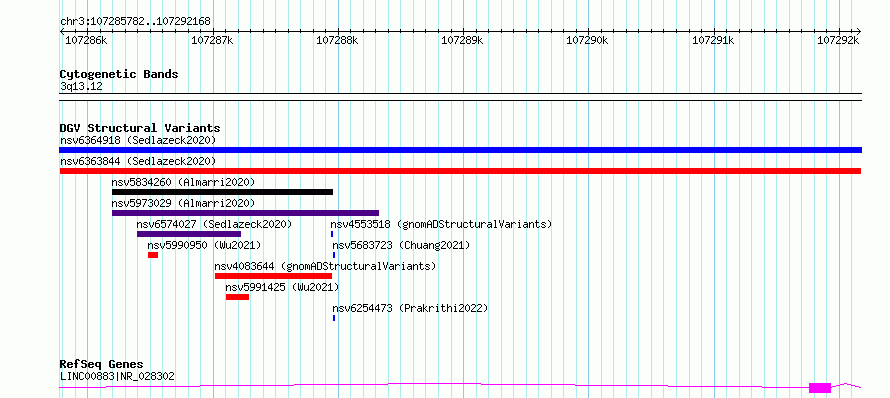
Task: Select the black nsv5834260 variant bar
Action: click(222, 192)
